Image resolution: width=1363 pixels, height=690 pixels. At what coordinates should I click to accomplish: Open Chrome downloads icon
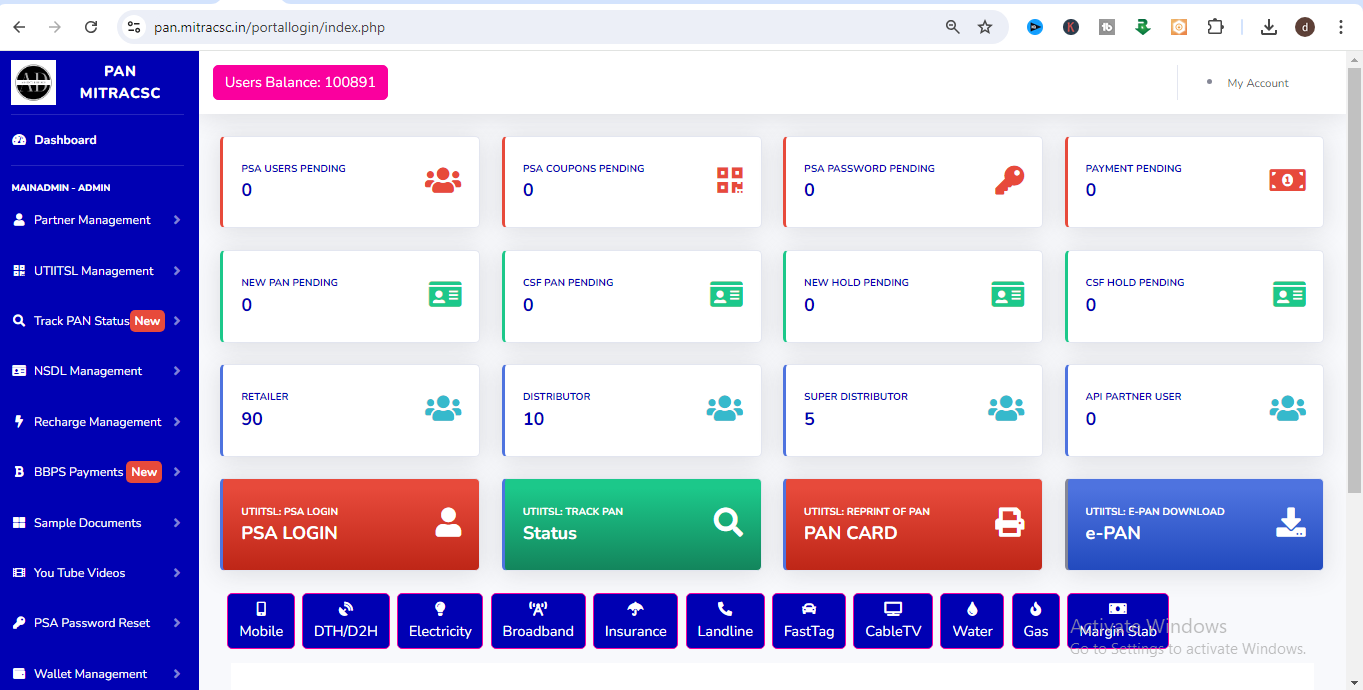coord(1269,27)
